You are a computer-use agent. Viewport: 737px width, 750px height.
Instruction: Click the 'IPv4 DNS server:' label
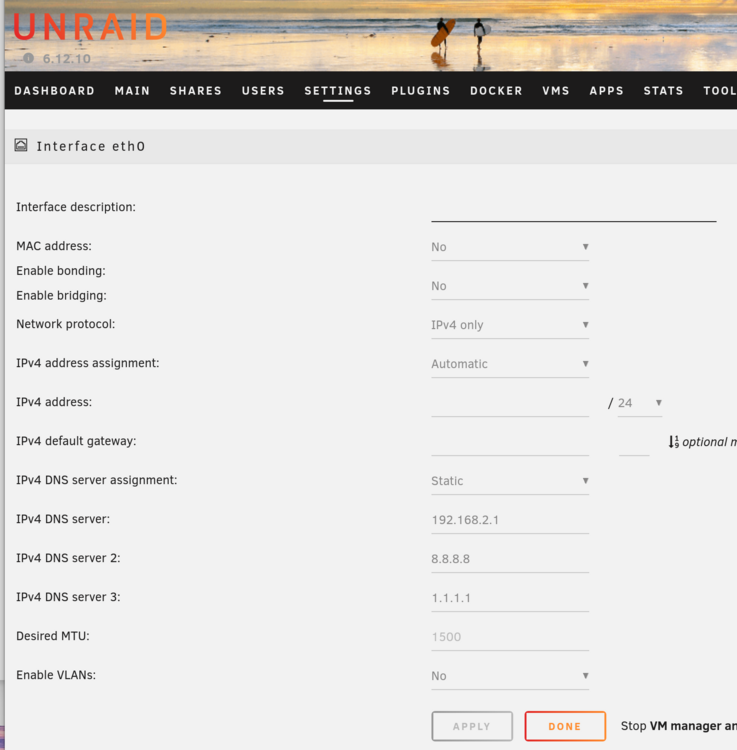[x=63, y=519]
